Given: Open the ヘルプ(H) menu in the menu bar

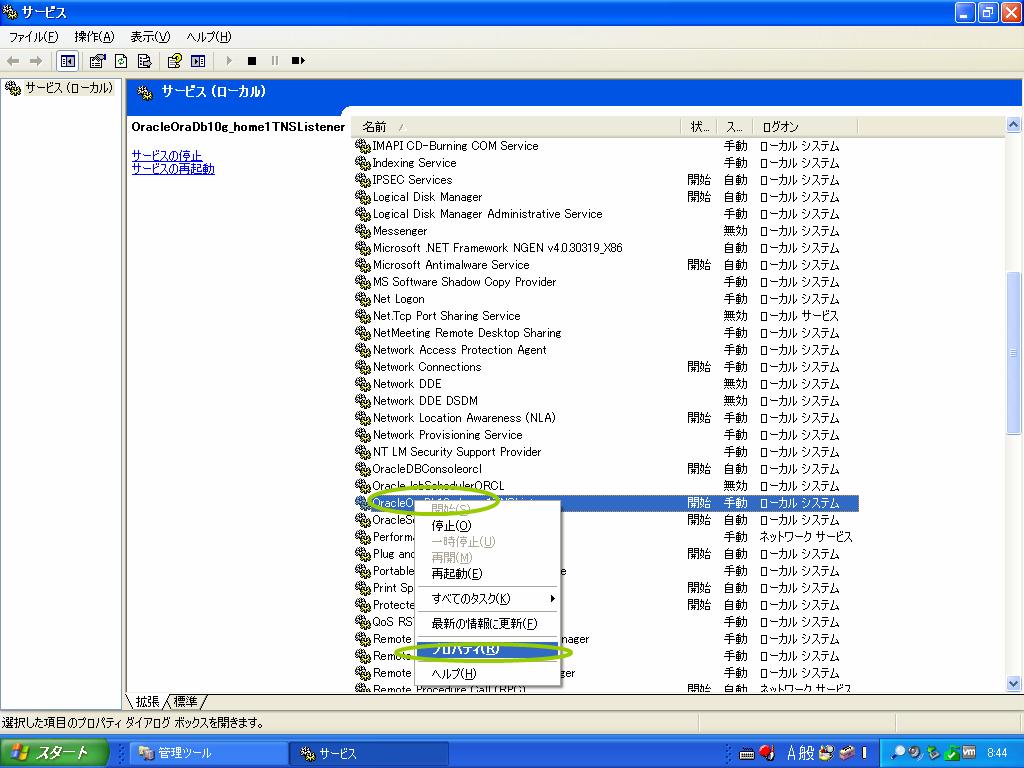Looking at the screenshot, I should pyautogui.click(x=208, y=37).
